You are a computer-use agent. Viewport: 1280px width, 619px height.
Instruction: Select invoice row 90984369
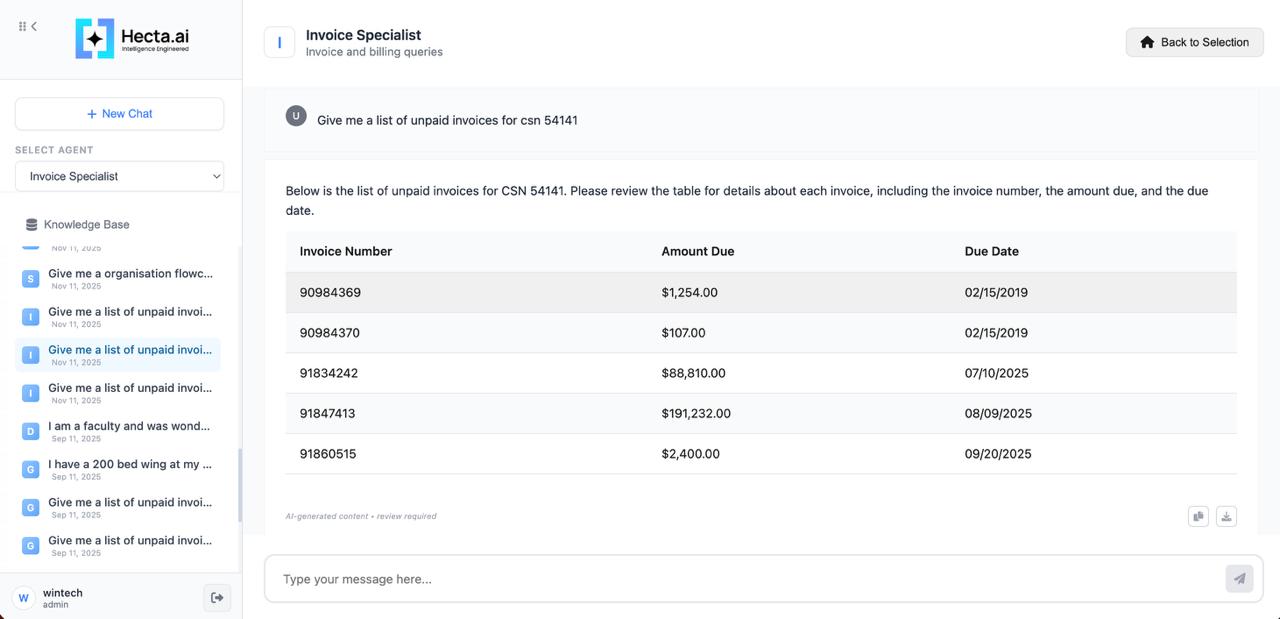pyautogui.click(x=760, y=293)
